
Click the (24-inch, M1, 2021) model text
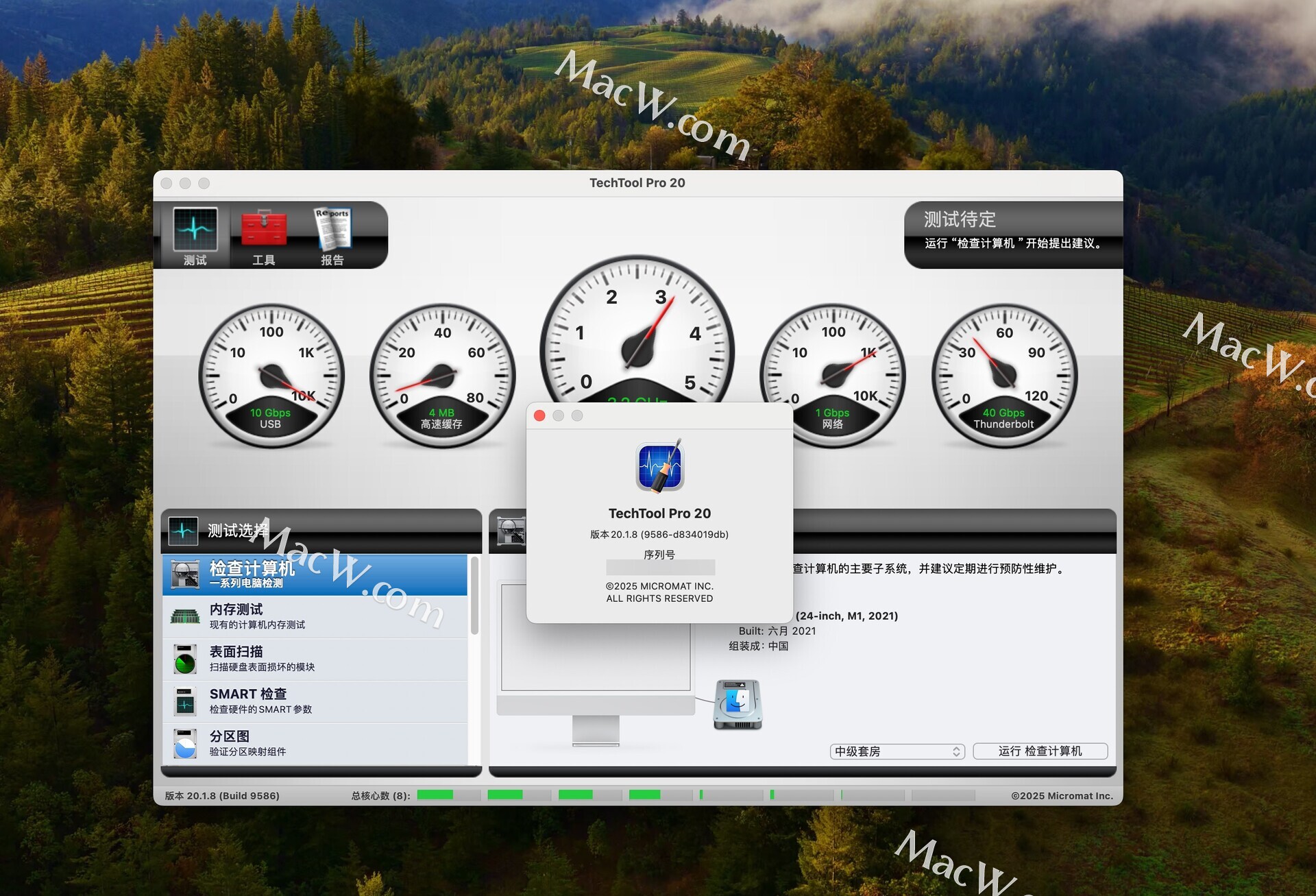click(846, 616)
